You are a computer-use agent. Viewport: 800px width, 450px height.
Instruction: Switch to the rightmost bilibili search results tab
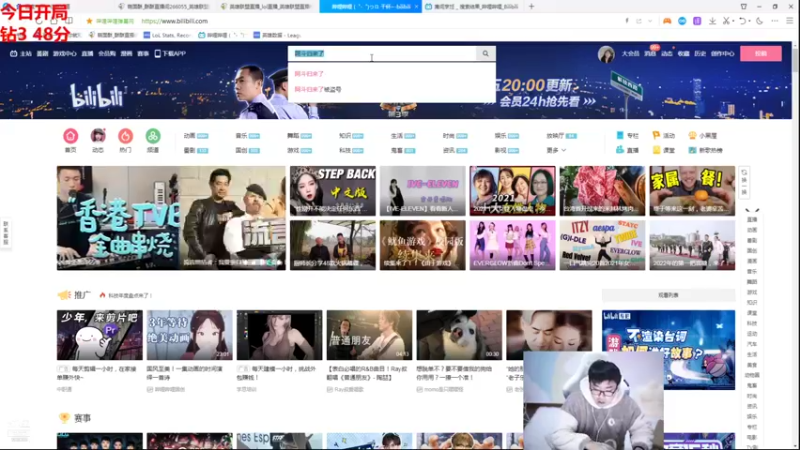[x=472, y=7]
